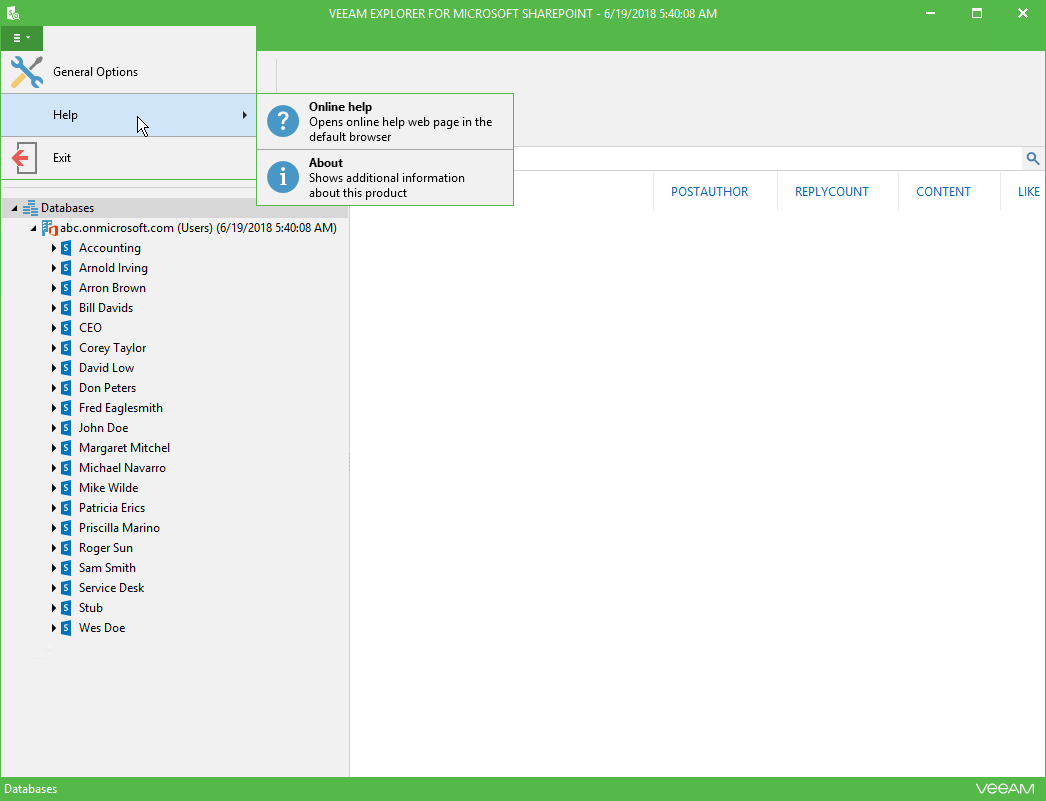Select the Sam Smith tree item

pos(107,568)
